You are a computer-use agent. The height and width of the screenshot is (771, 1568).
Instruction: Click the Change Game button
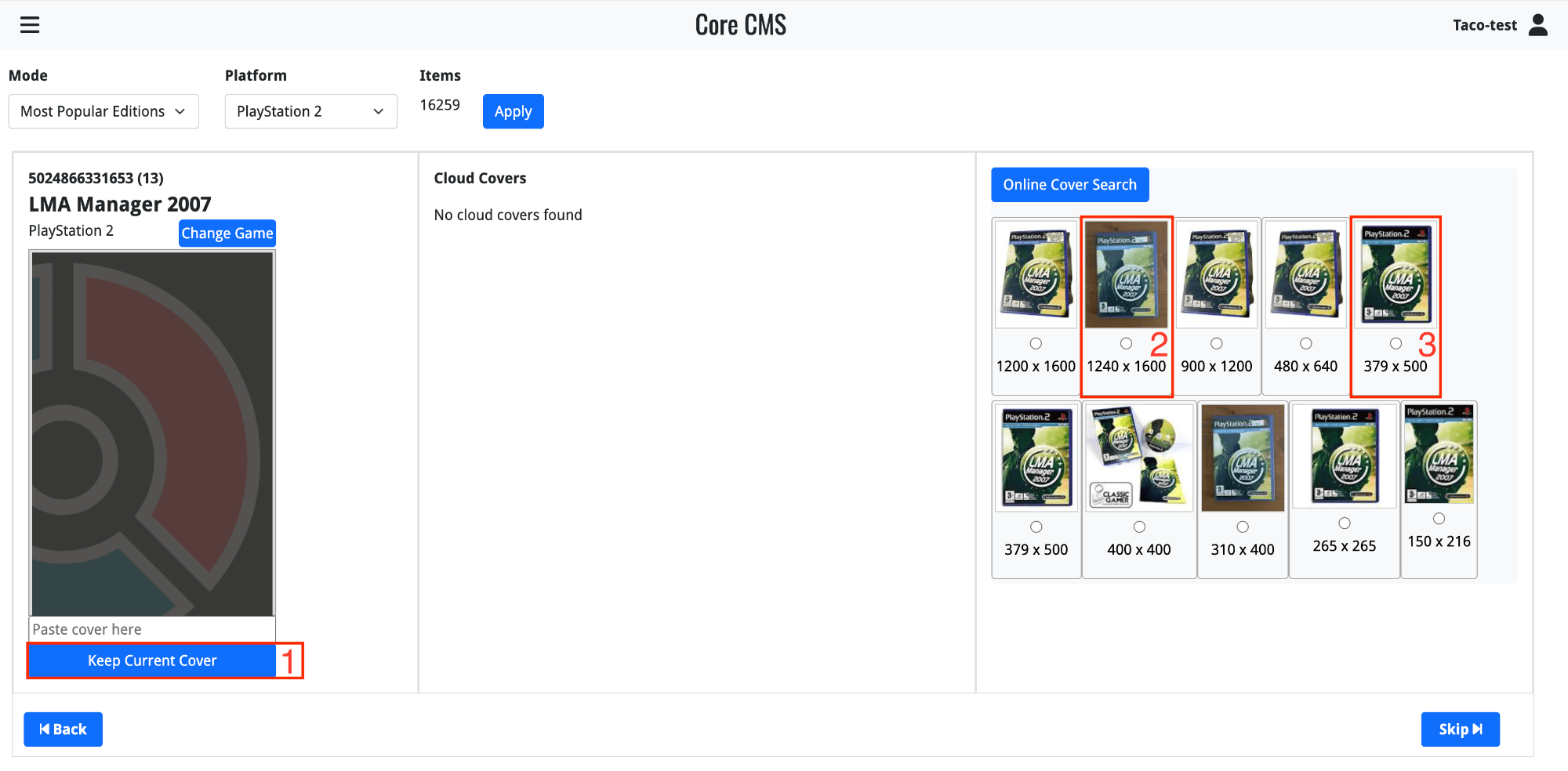point(227,233)
